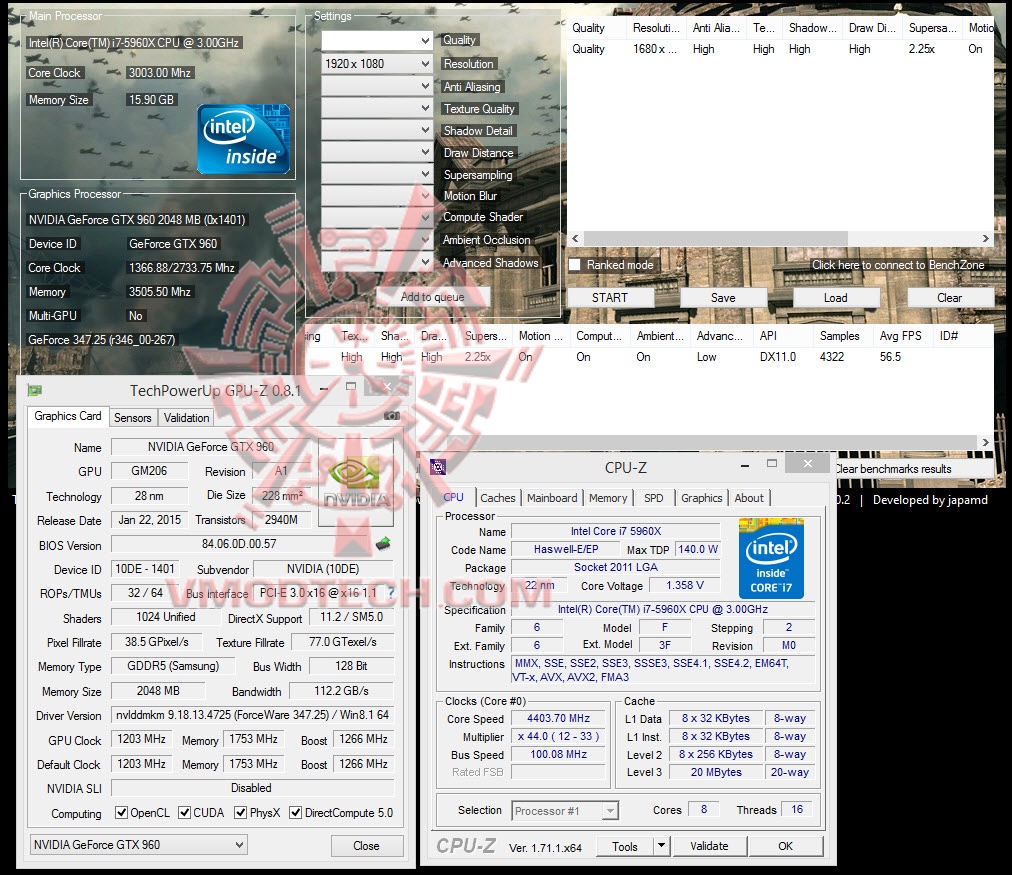This screenshot has height=875, width=1012.
Task: Open the Graphics tab in CPU-Z
Action: pyautogui.click(x=702, y=498)
